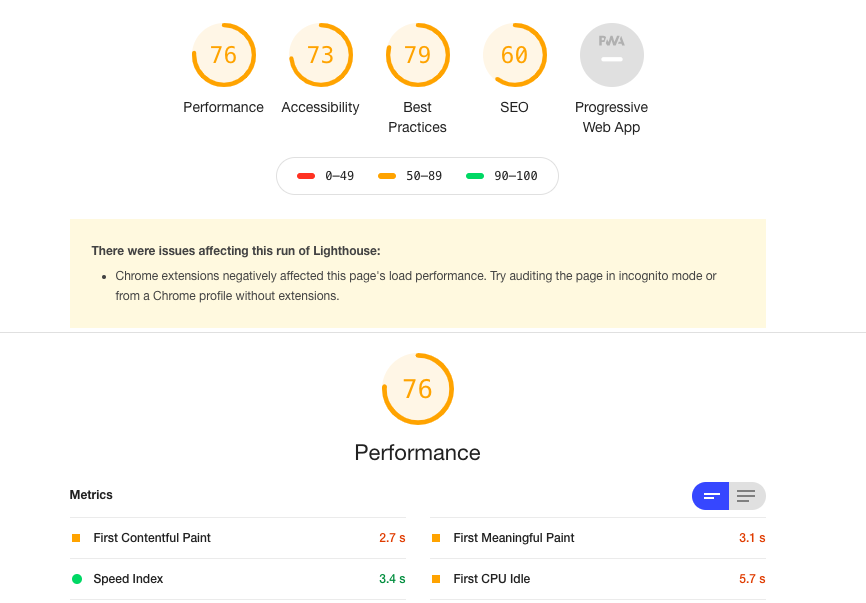Expand the First Meaningful Paint metric row

514,538
